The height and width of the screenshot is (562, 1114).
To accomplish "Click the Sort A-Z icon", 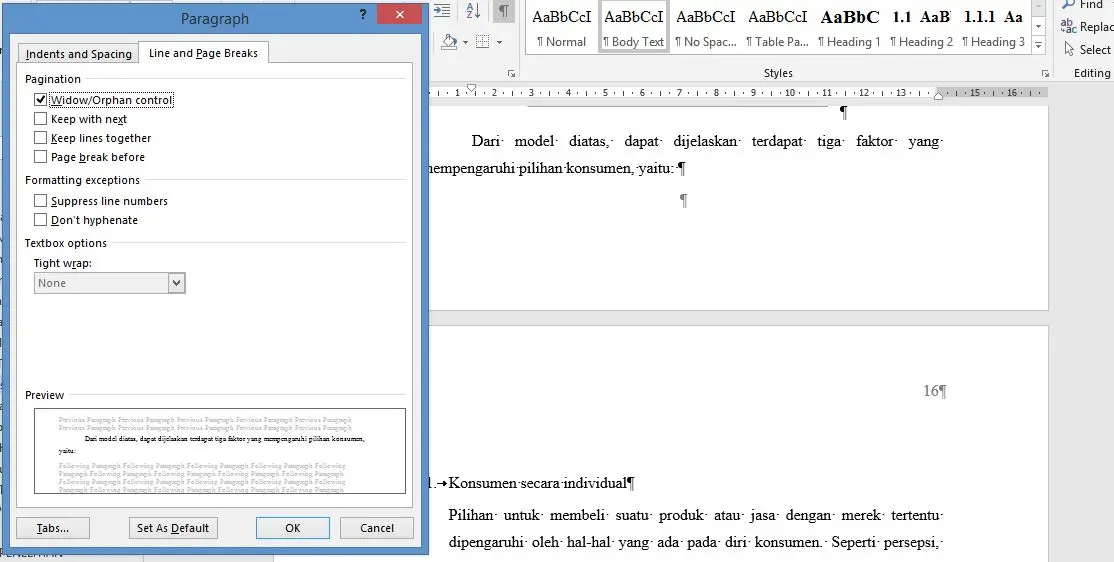I will [473, 11].
